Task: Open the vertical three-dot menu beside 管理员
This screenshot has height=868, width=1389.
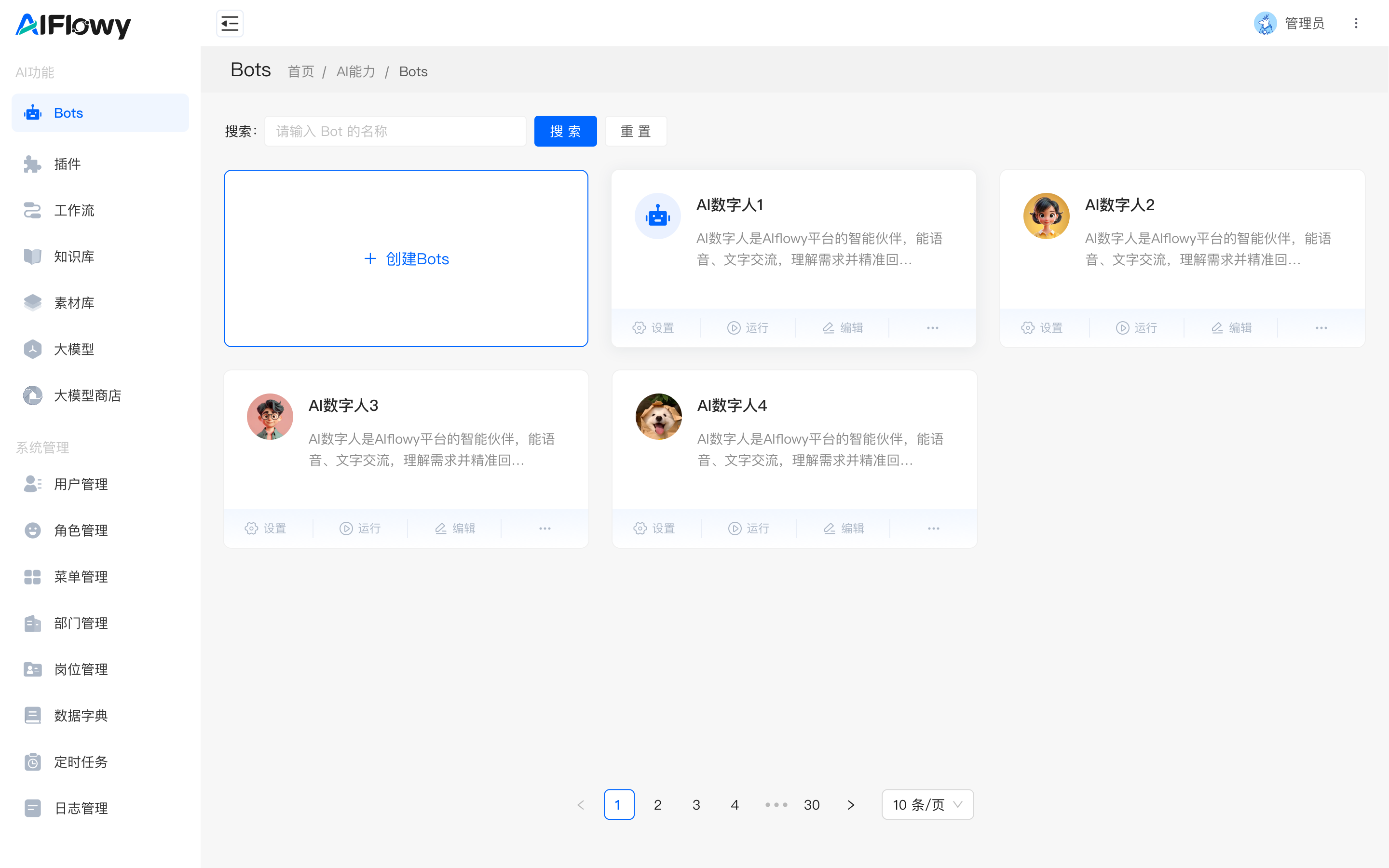Action: (1356, 24)
